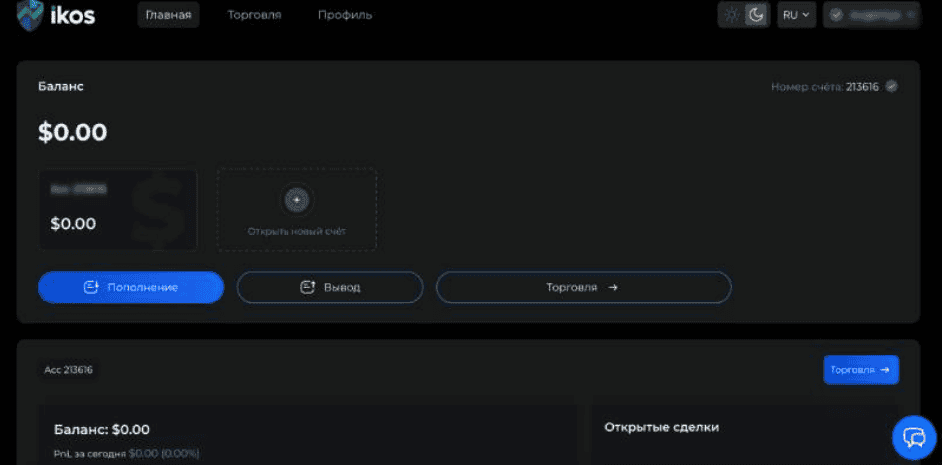Image resolution: width=942 pixels, height=465 pixels.
Task: Go to Торговля in the top navigation
Action: click(254, 15)
